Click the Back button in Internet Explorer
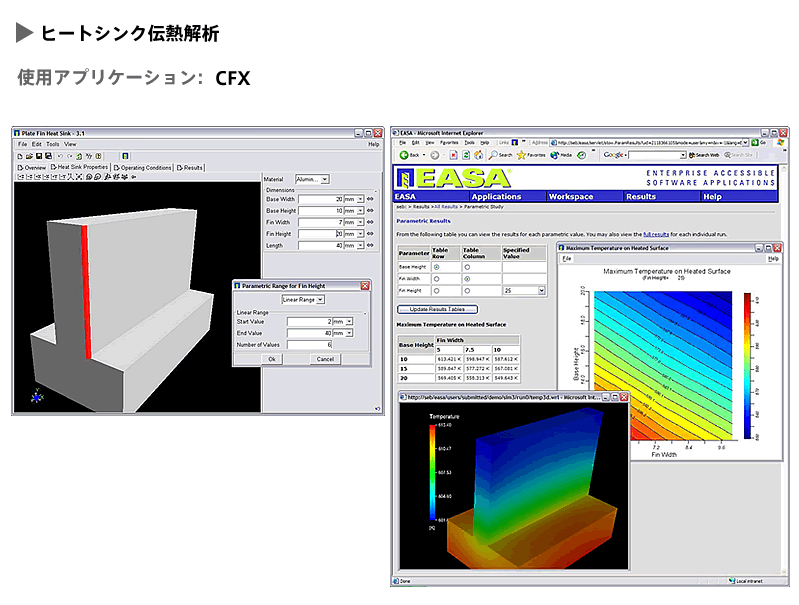799x605 pixels. [410, 155]
